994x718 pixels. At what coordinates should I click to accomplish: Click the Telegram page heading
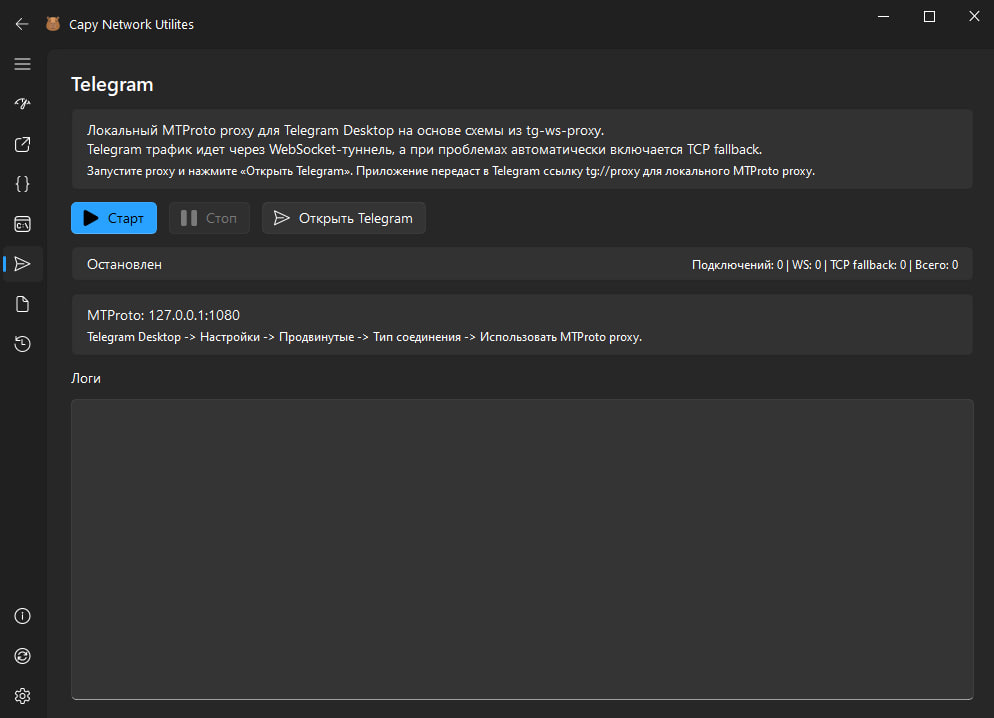[112, 84]
